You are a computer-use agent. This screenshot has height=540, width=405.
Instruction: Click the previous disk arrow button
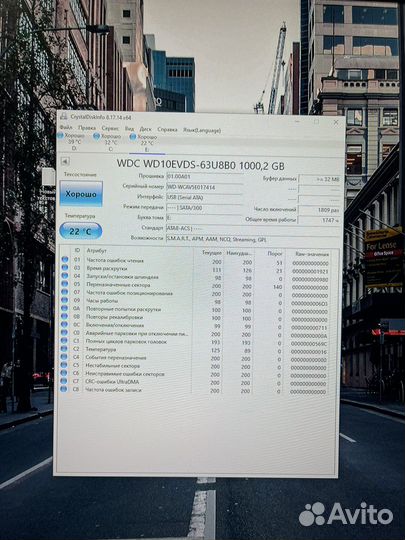(65, 161)
